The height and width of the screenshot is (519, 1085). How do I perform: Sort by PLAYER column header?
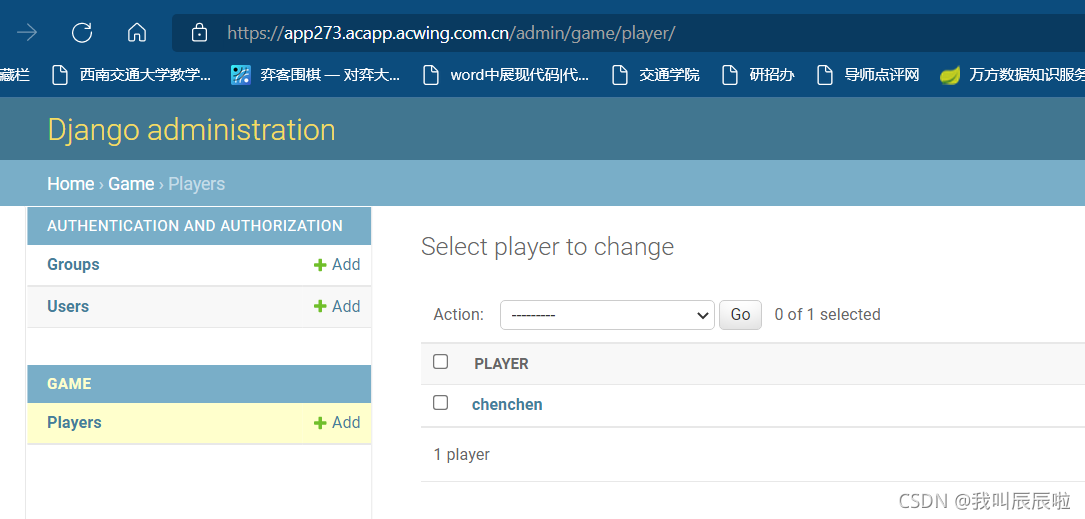pyautogui.click(x=502, y=364)
